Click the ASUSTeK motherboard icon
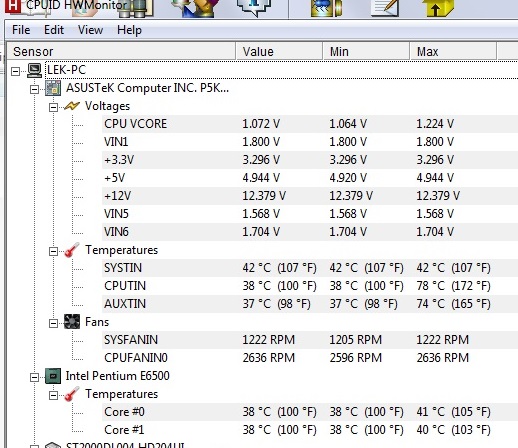This screenshot has height=448, width=518. coord(53,88)
